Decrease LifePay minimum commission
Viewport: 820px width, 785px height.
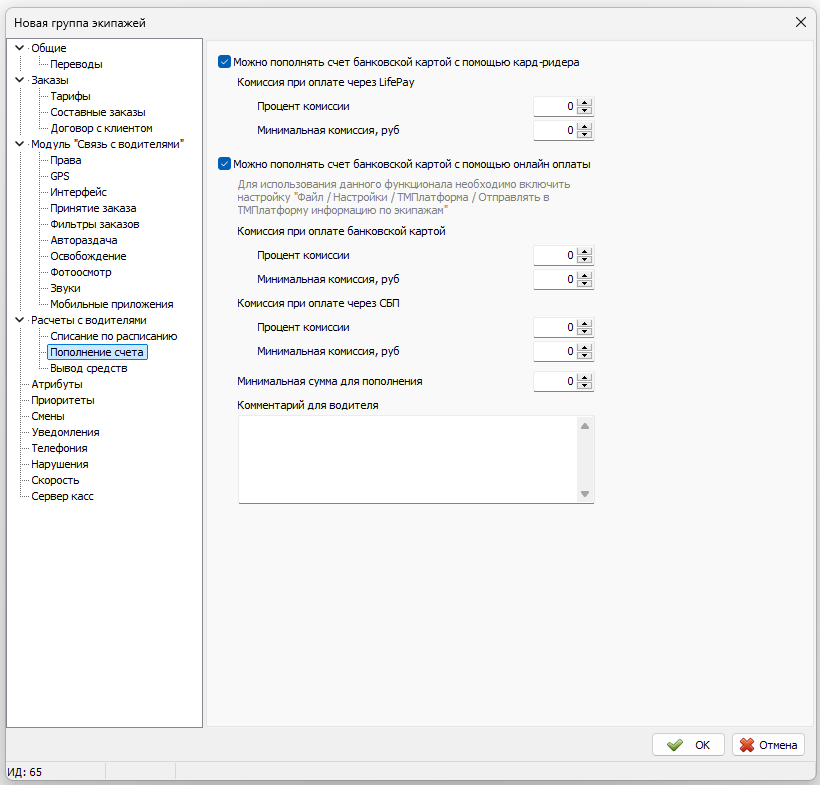tap(585, 134)
